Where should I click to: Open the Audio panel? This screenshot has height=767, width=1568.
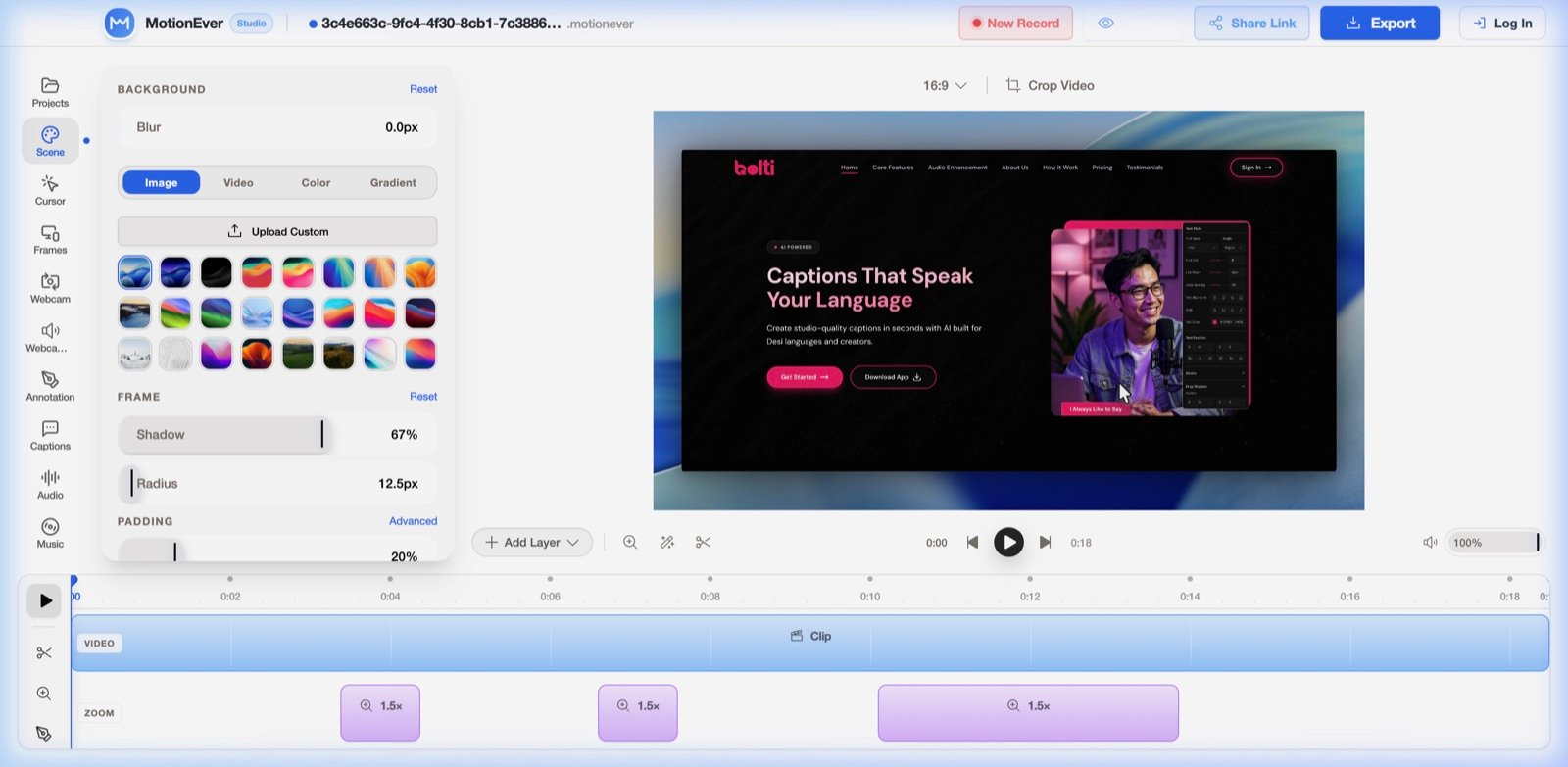[50, 484]
